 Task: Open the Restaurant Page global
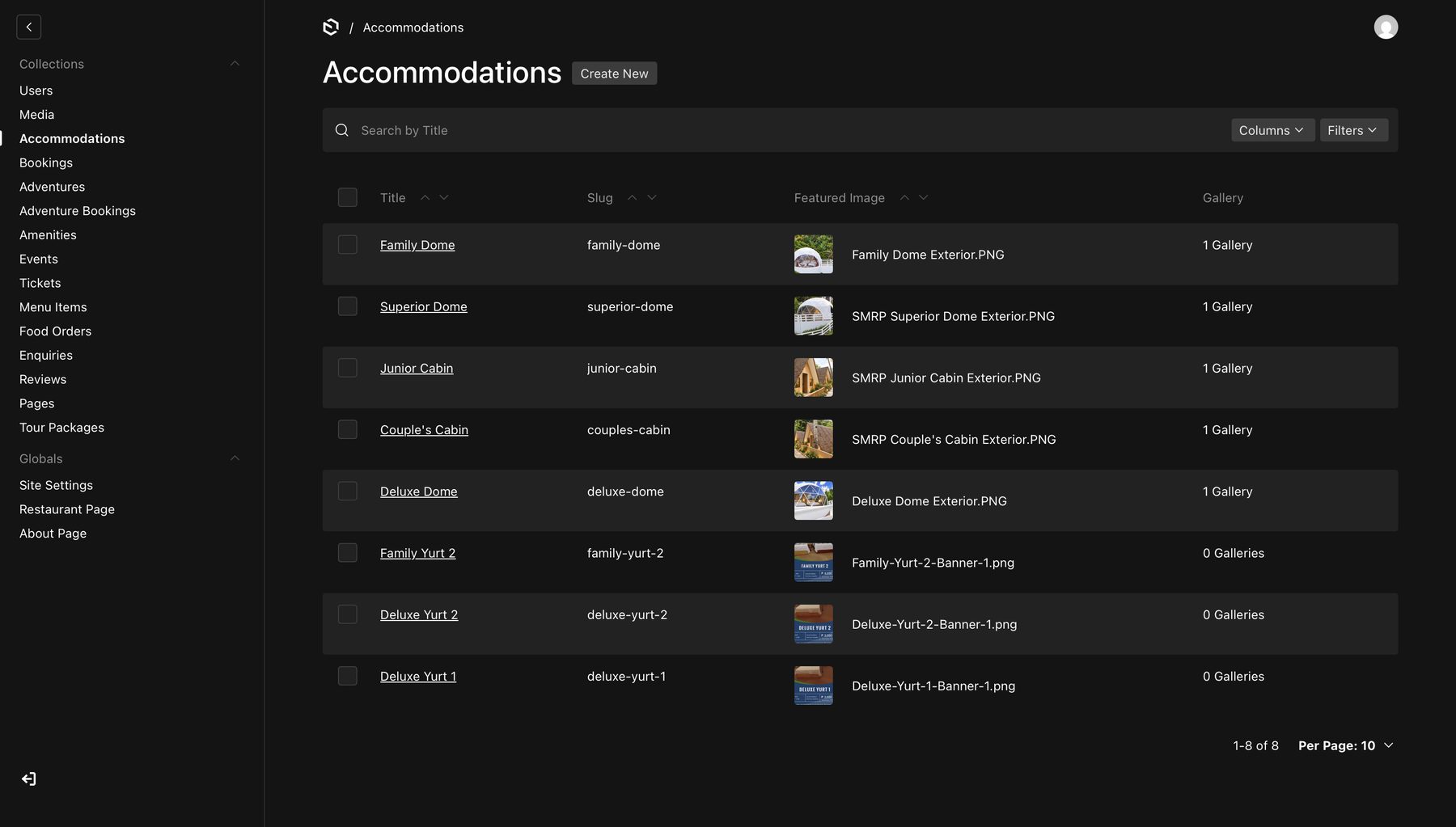tap(67, 509)
